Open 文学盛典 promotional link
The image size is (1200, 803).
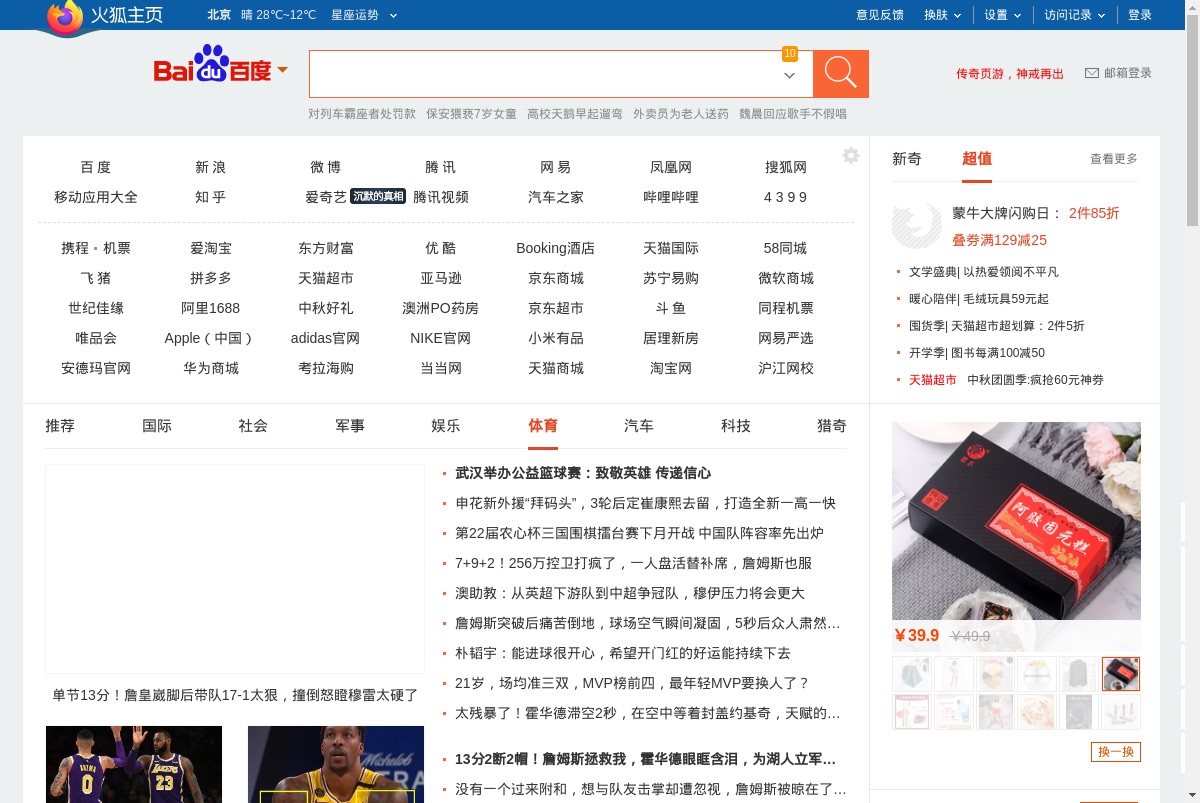(984, 272)
